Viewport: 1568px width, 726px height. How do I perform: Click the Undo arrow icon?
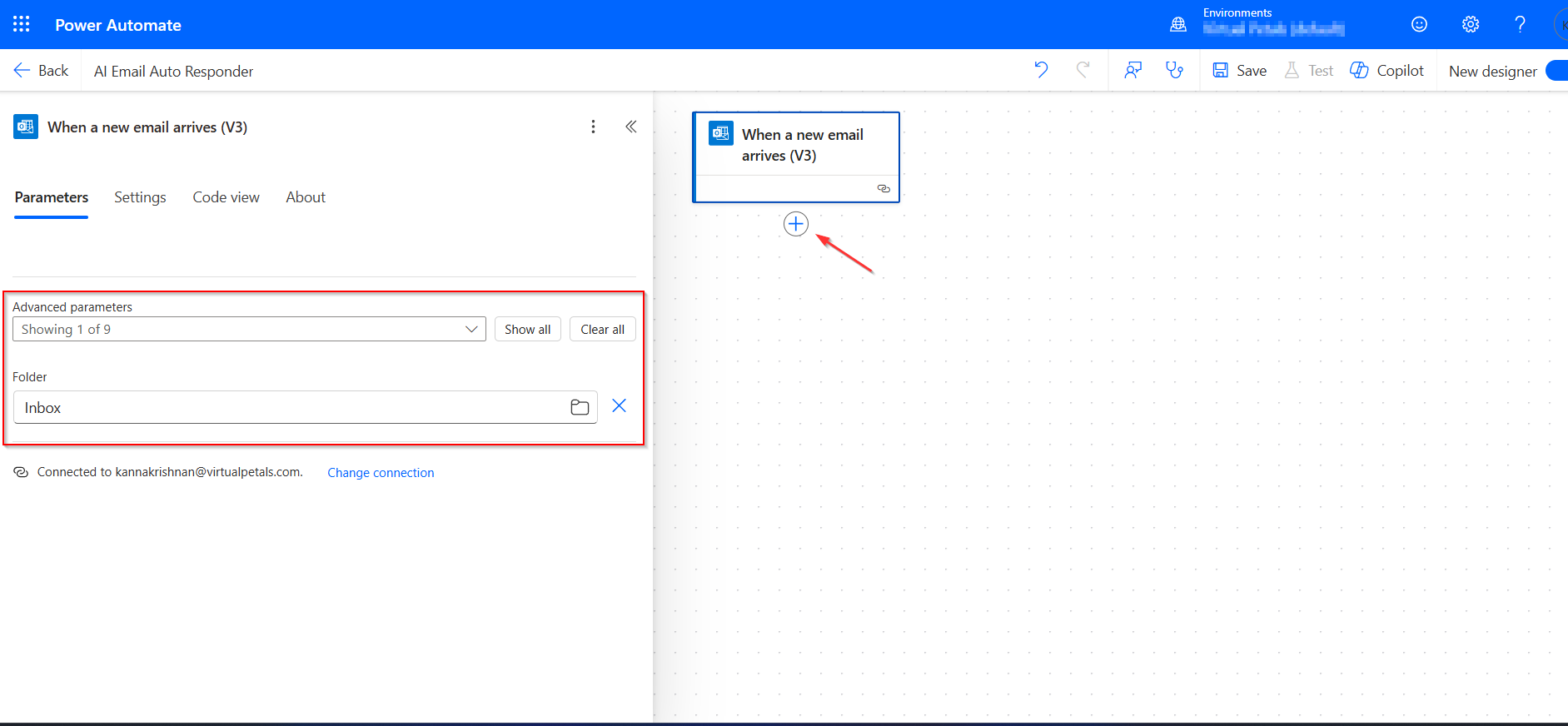tap(1041, 70)
